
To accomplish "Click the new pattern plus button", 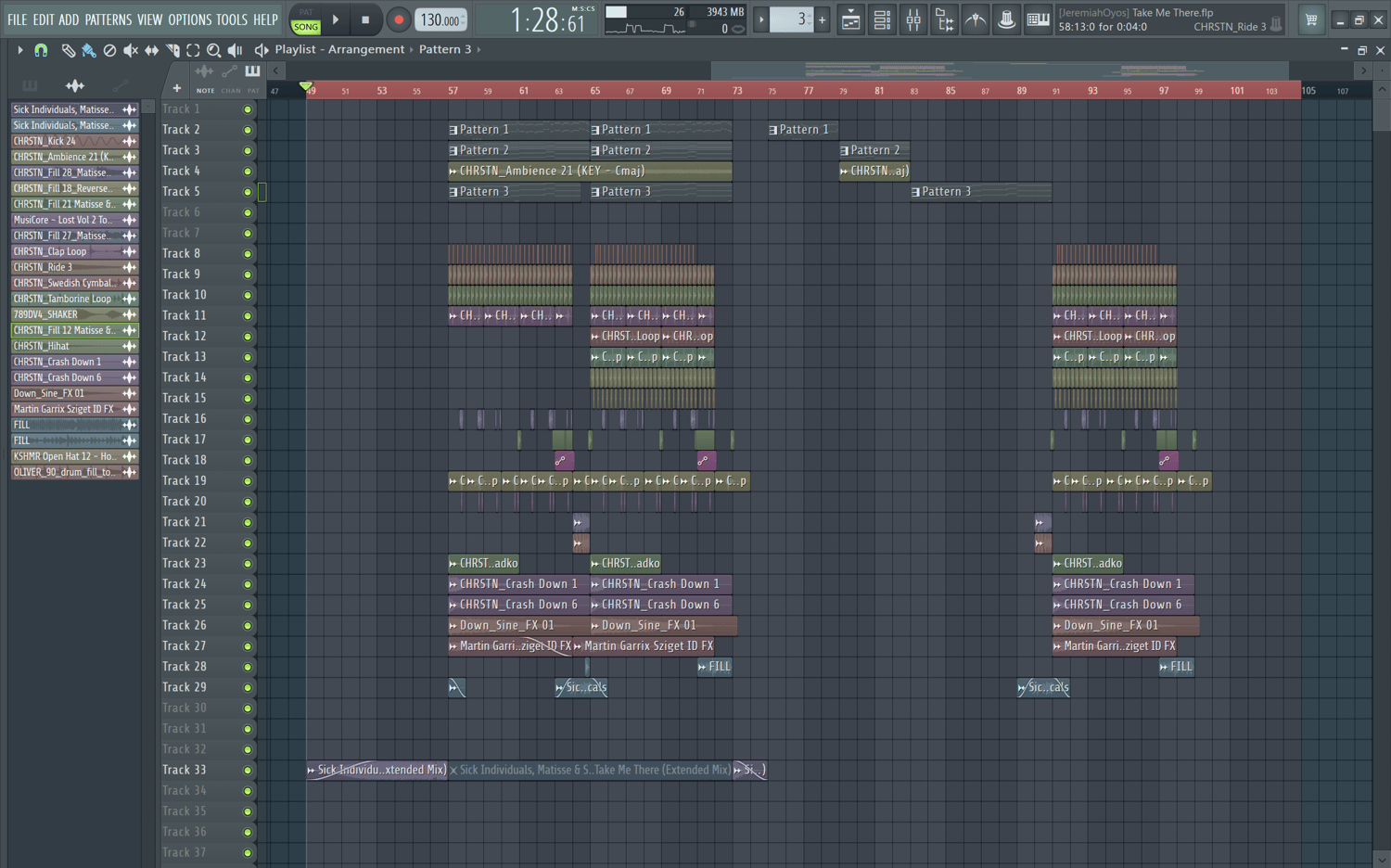I will click(x=823, y=19).
